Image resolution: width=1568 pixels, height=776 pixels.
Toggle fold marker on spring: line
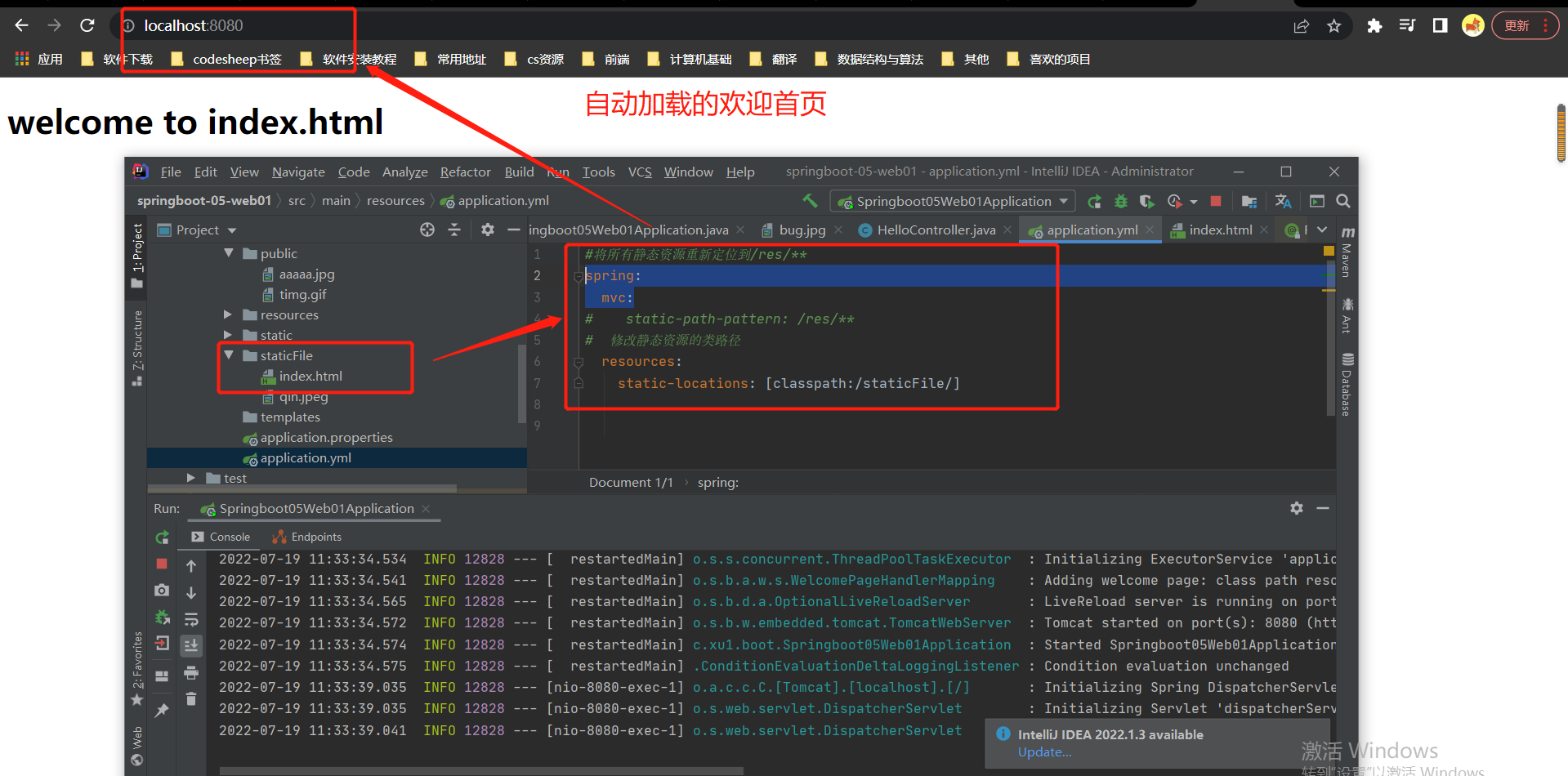click(x=579, y=277)
